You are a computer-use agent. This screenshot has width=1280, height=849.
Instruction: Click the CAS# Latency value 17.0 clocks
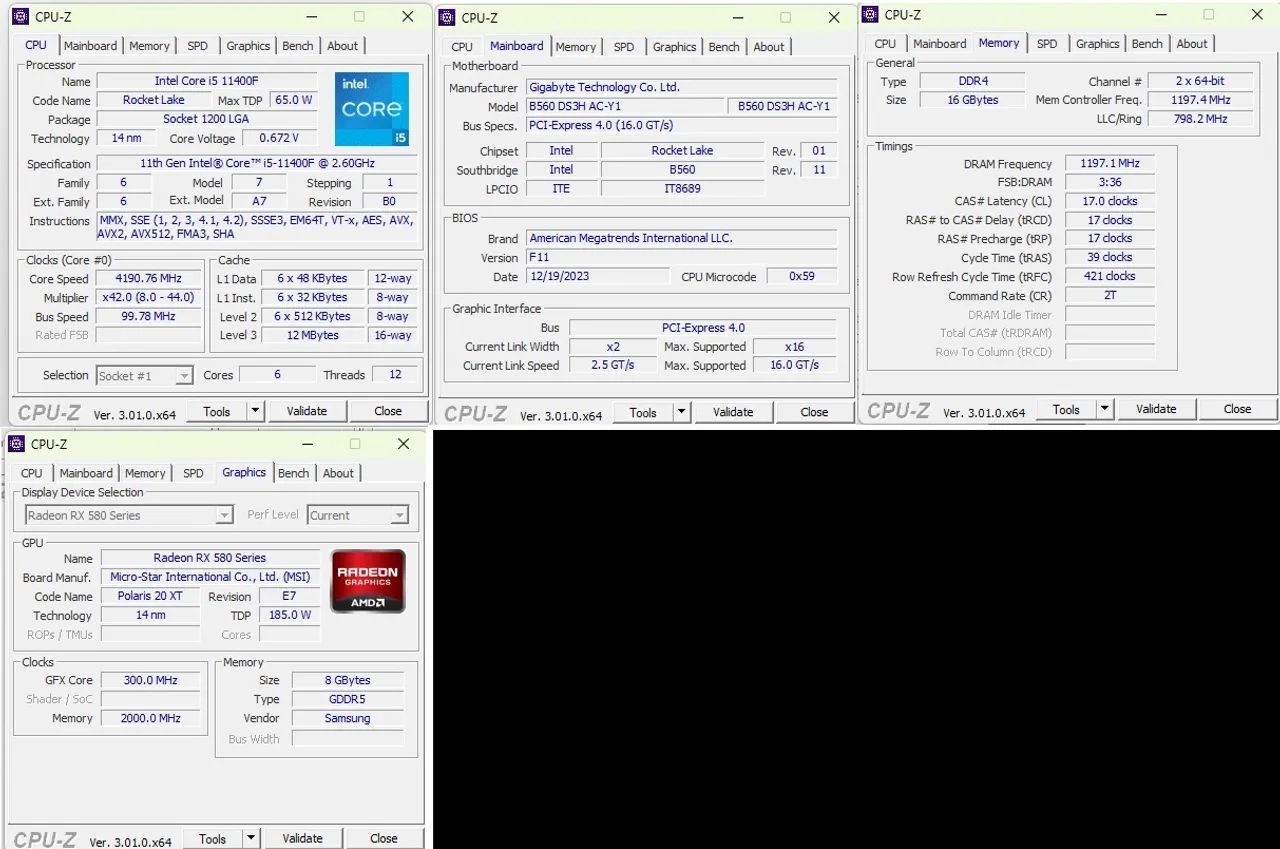pyautogui.click(x=1109, y=201)
